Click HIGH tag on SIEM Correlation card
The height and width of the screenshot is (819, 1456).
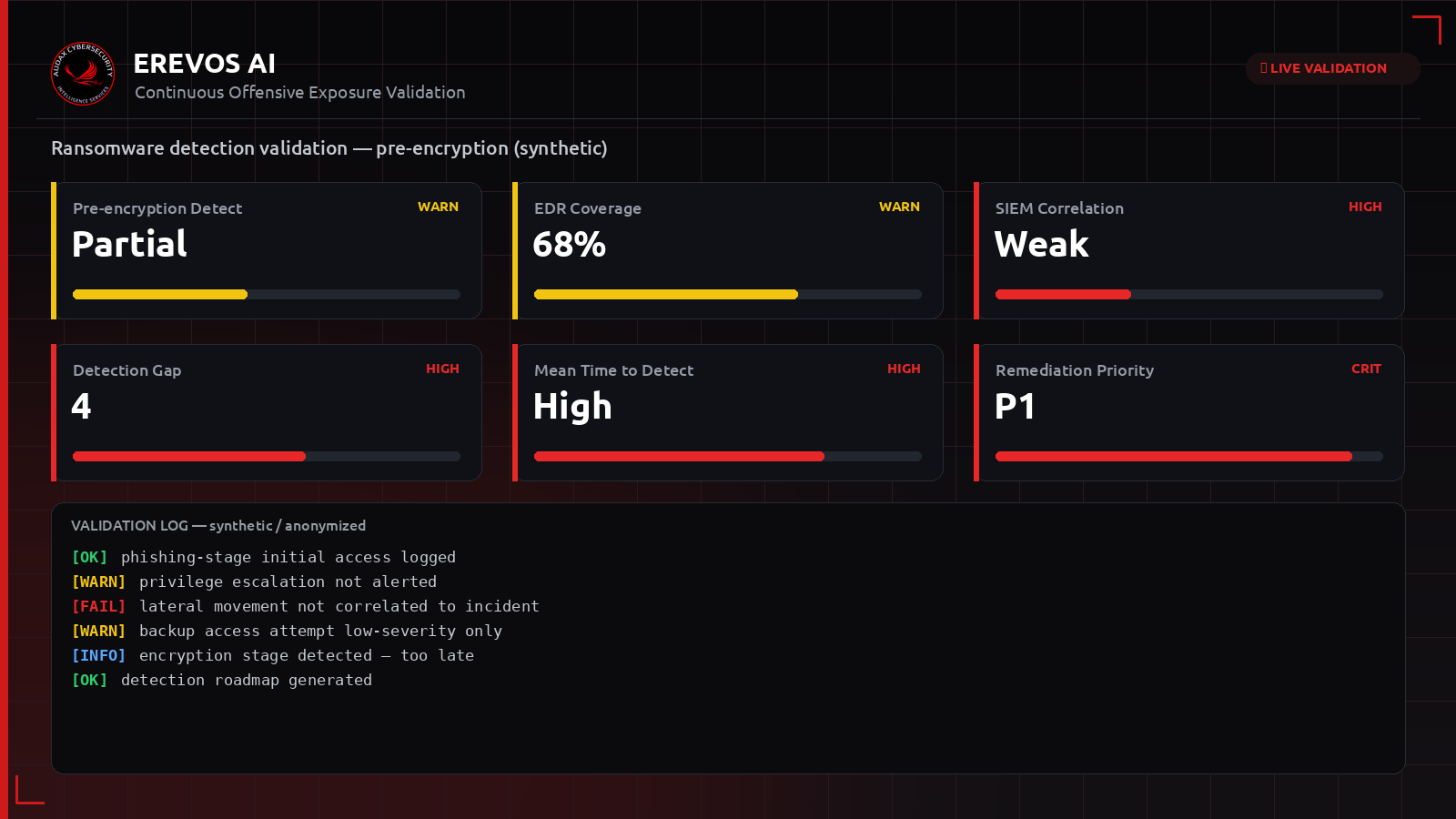coord(1365,207)
